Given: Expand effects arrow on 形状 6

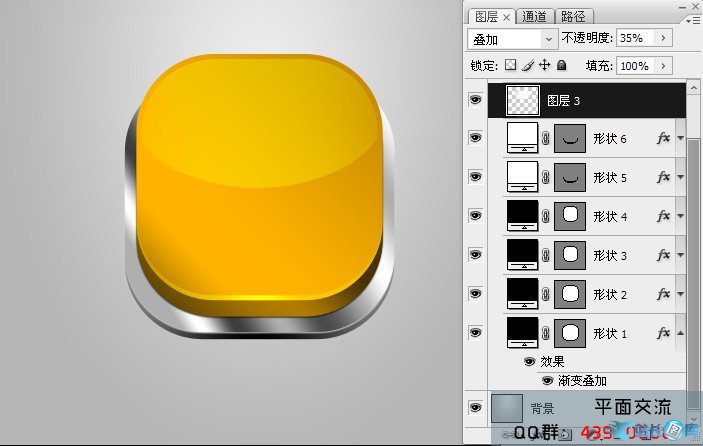Looking at the screenshot, I should click(681, 138).
